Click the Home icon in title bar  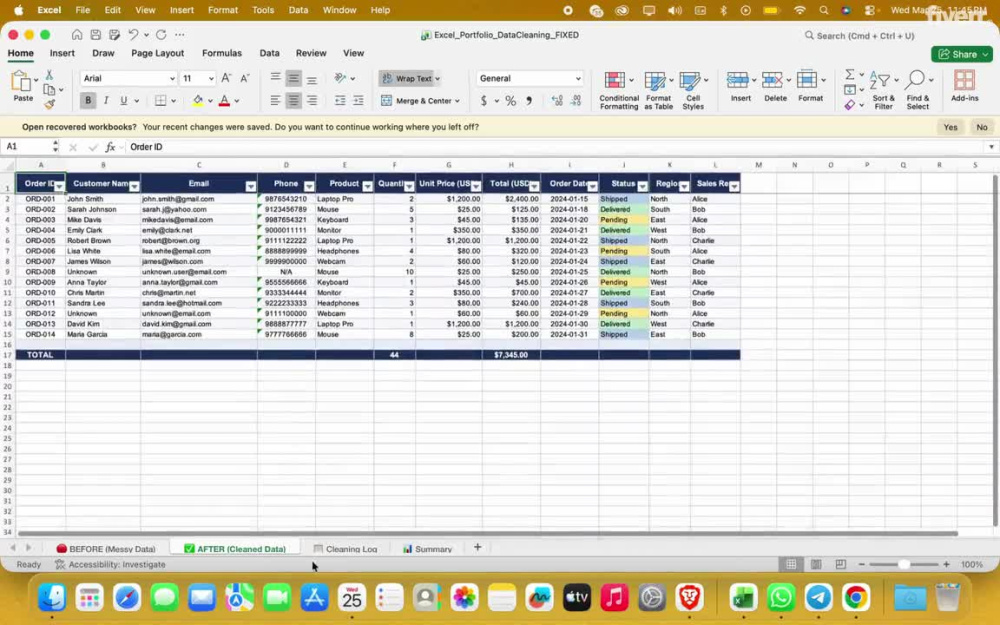tap(77, 35)
